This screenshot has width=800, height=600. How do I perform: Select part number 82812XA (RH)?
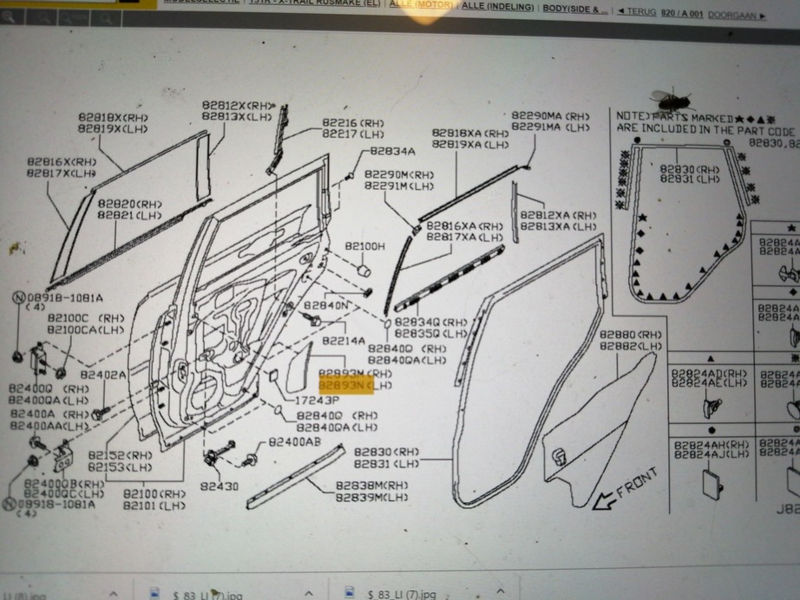tap(558, 215)
